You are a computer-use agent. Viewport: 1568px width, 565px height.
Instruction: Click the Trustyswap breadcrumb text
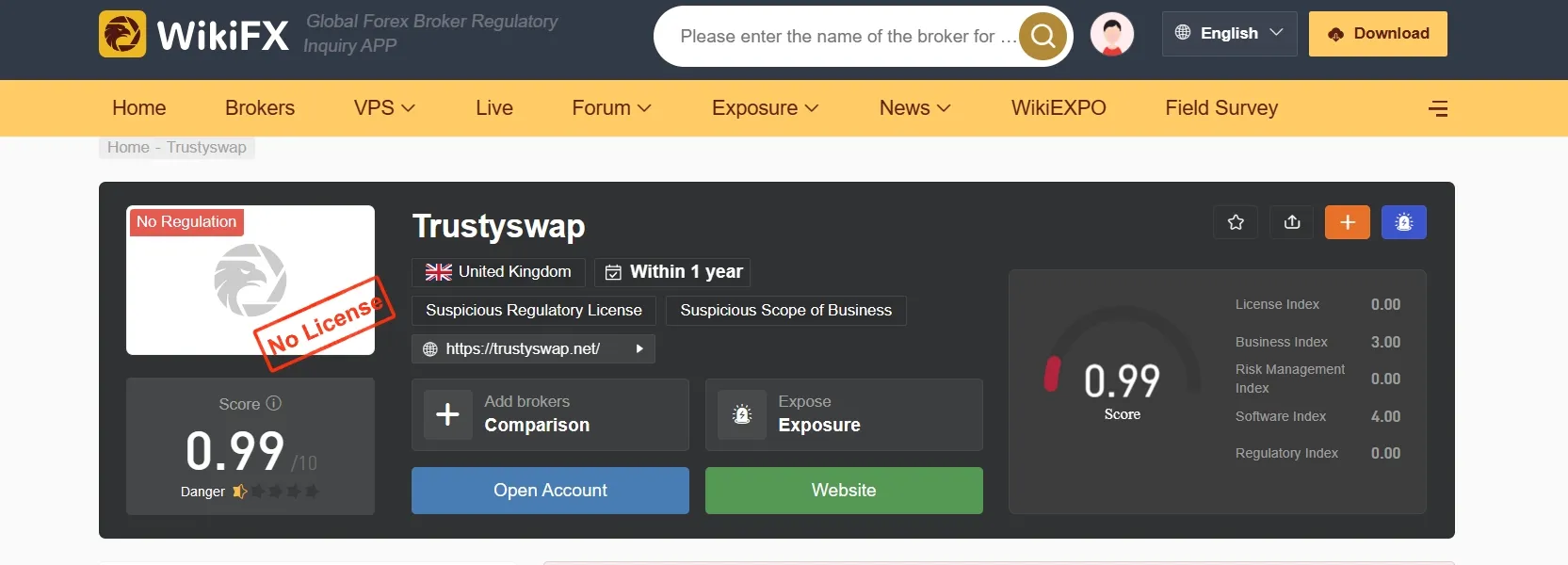pyautogui.click(x=206, y=147)
